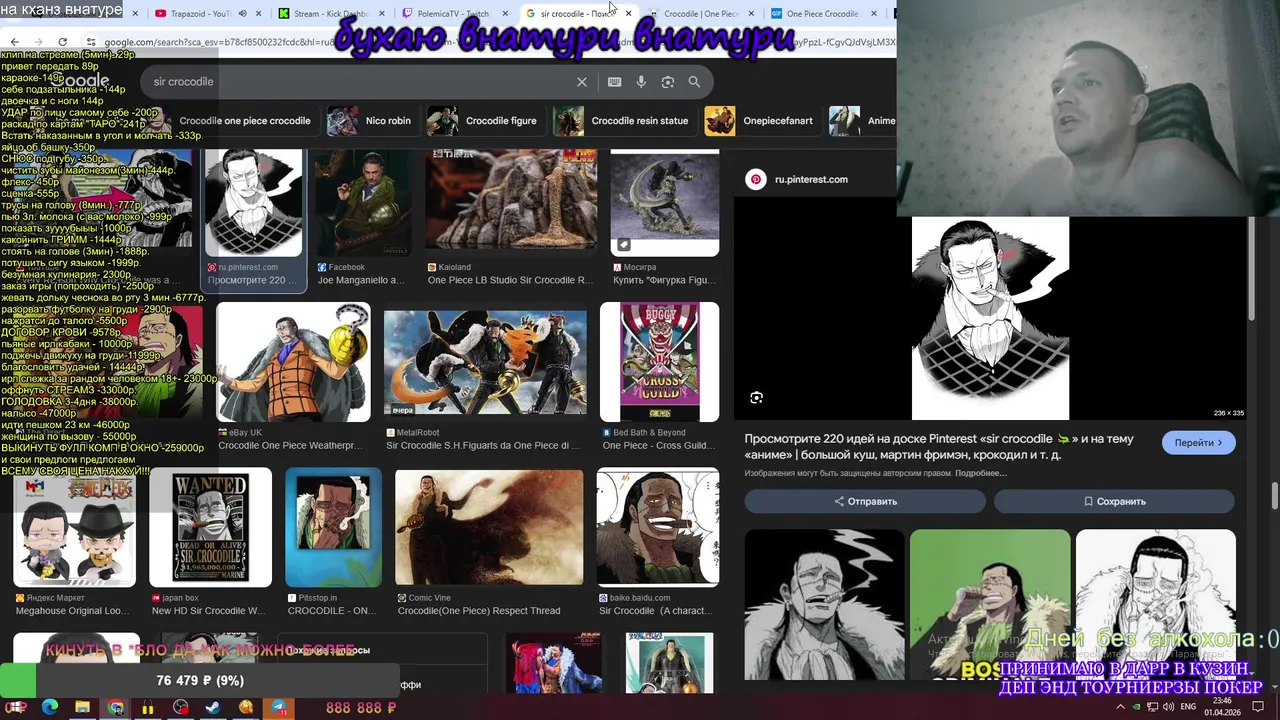Close the sir crocodile search tab

[629, 14]
